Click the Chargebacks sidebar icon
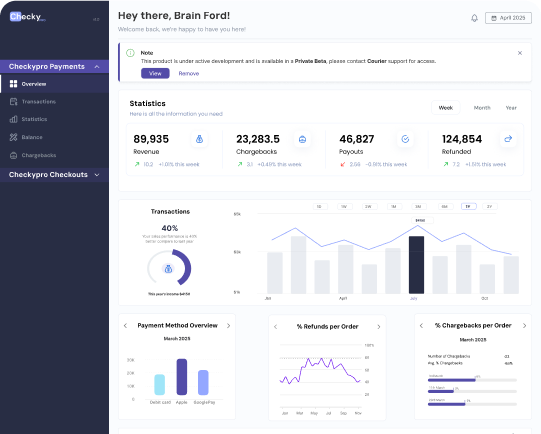Image resolution: width=541 pixels, height=434 pixels. tap(13, 155)
